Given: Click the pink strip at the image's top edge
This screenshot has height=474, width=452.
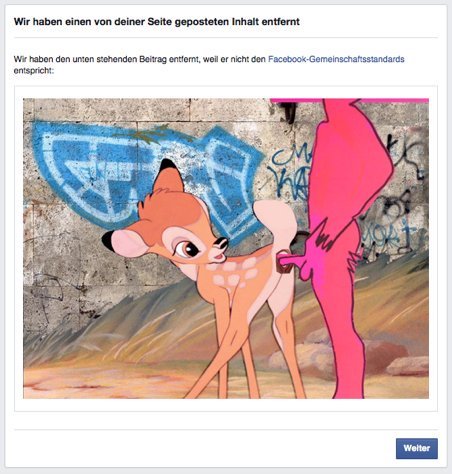Looking at the screenshot, I should pos(349,100).
